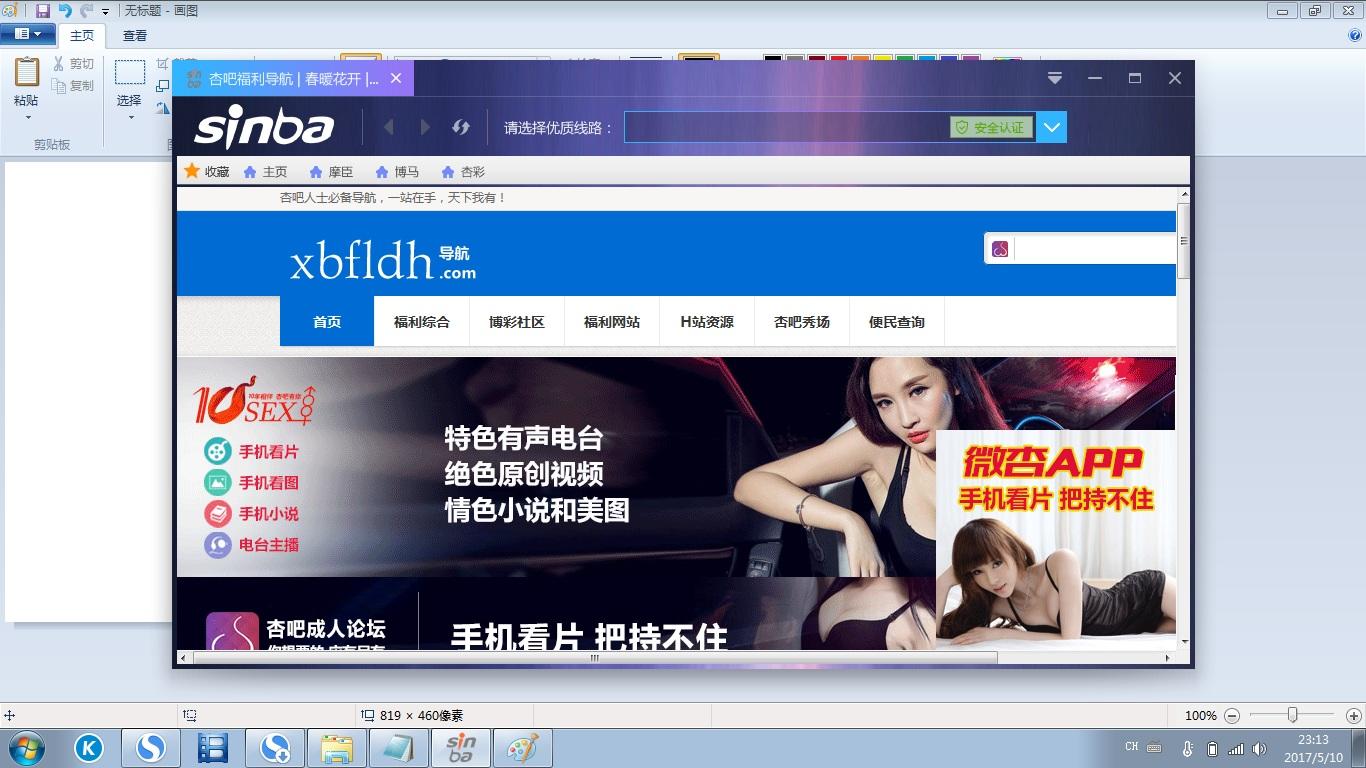Open the clock showing 23:13

tap(1313, 748)
